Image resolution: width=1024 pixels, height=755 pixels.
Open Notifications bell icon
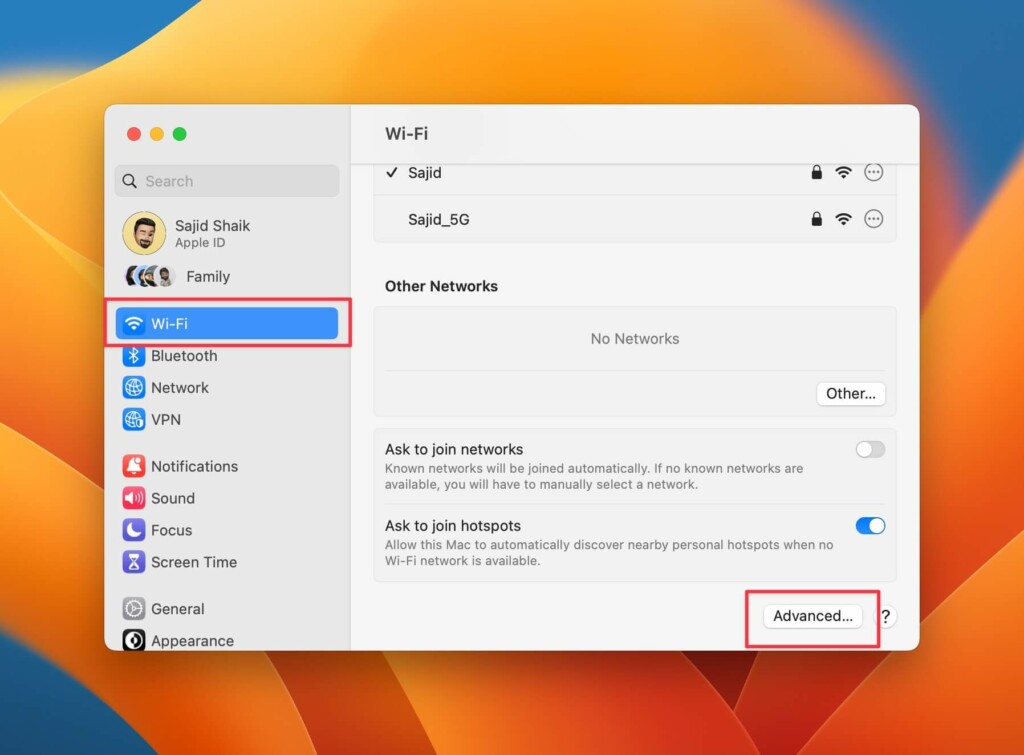134,466
